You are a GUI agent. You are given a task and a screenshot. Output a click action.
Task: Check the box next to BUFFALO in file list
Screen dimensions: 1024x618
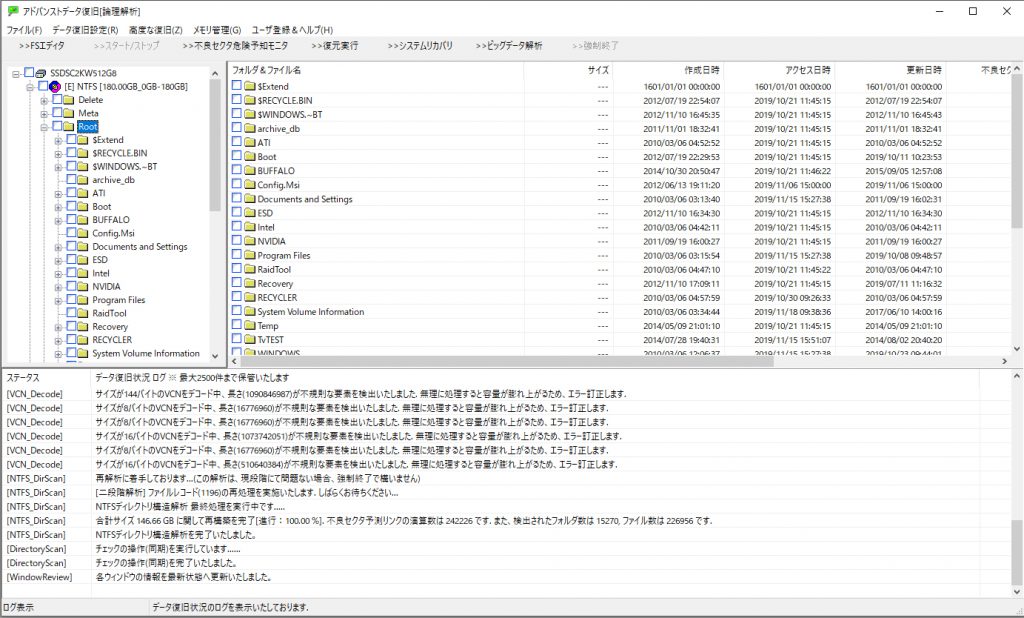[237, 171]
